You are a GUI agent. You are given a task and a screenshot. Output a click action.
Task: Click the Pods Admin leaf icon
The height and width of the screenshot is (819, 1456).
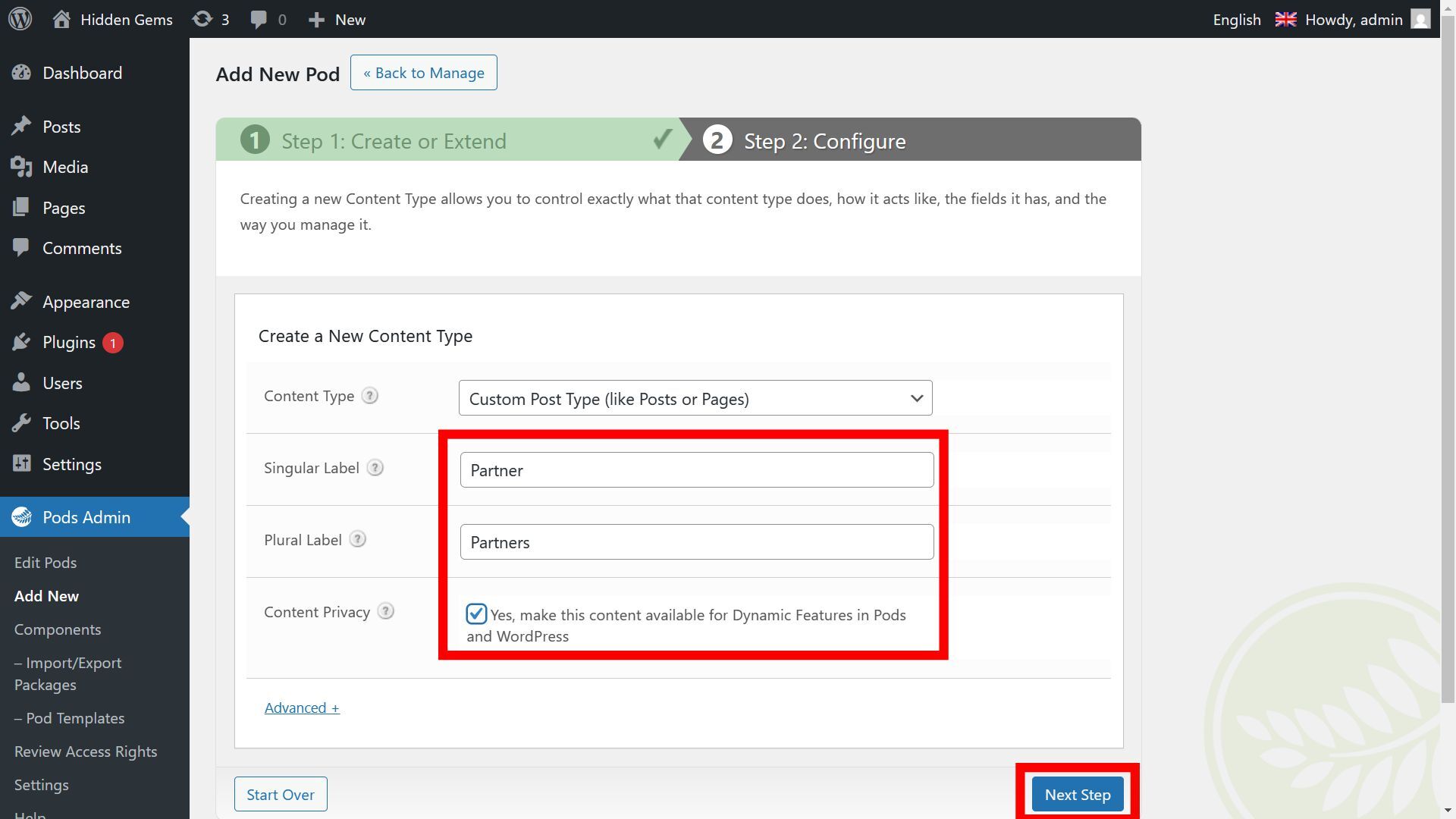21,517
